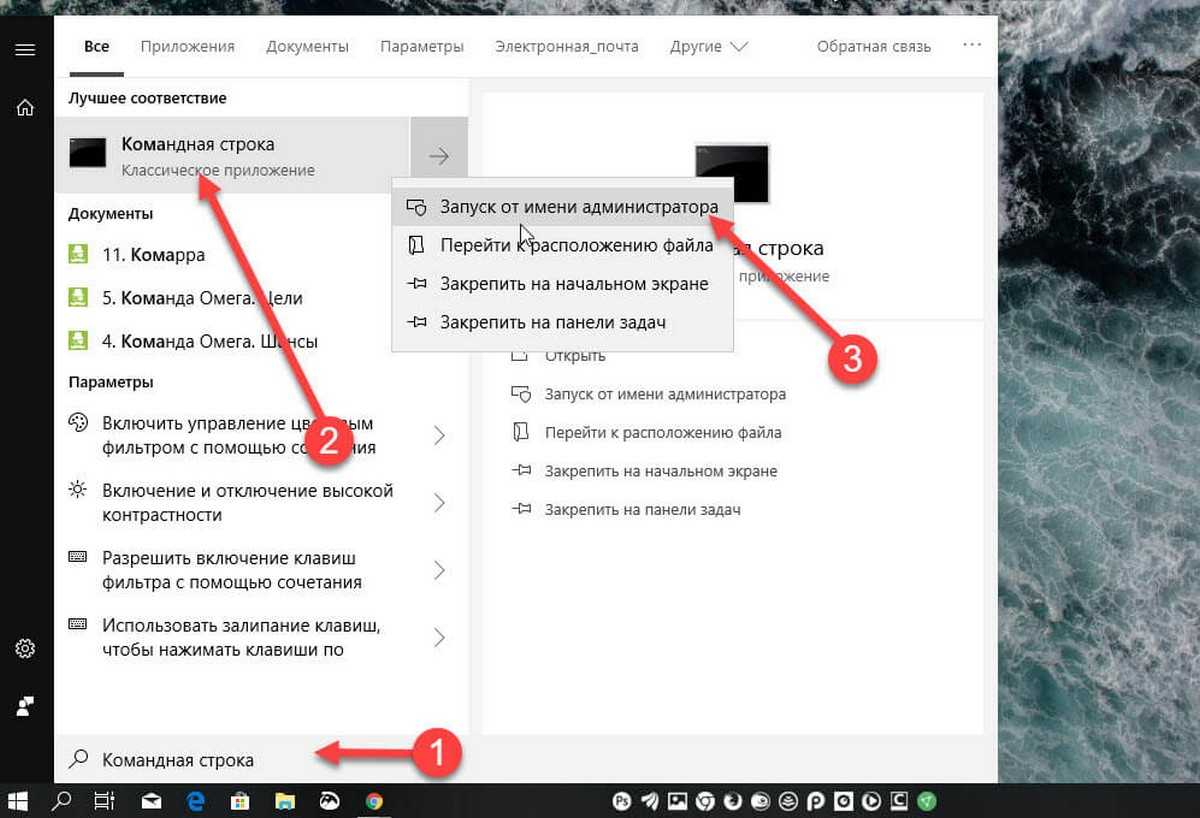
Task: Expand the high contrast settings result chevron
Action: pyautogui.click(x=439, y=503)
